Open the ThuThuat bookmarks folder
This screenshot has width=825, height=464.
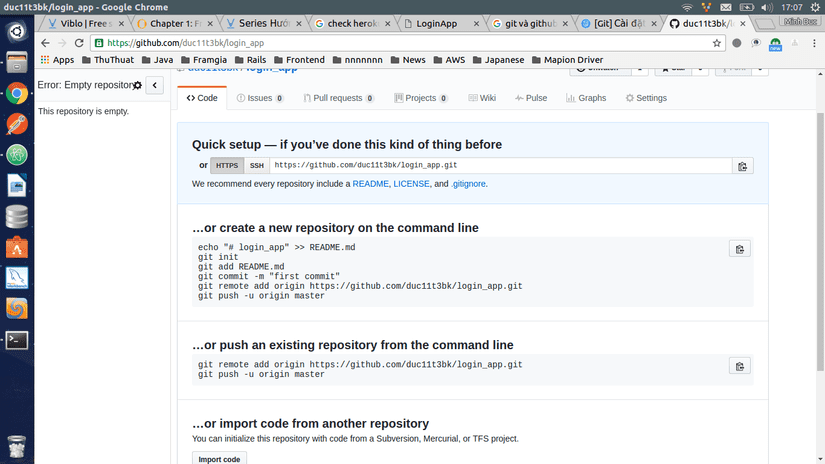coord(108,60)
